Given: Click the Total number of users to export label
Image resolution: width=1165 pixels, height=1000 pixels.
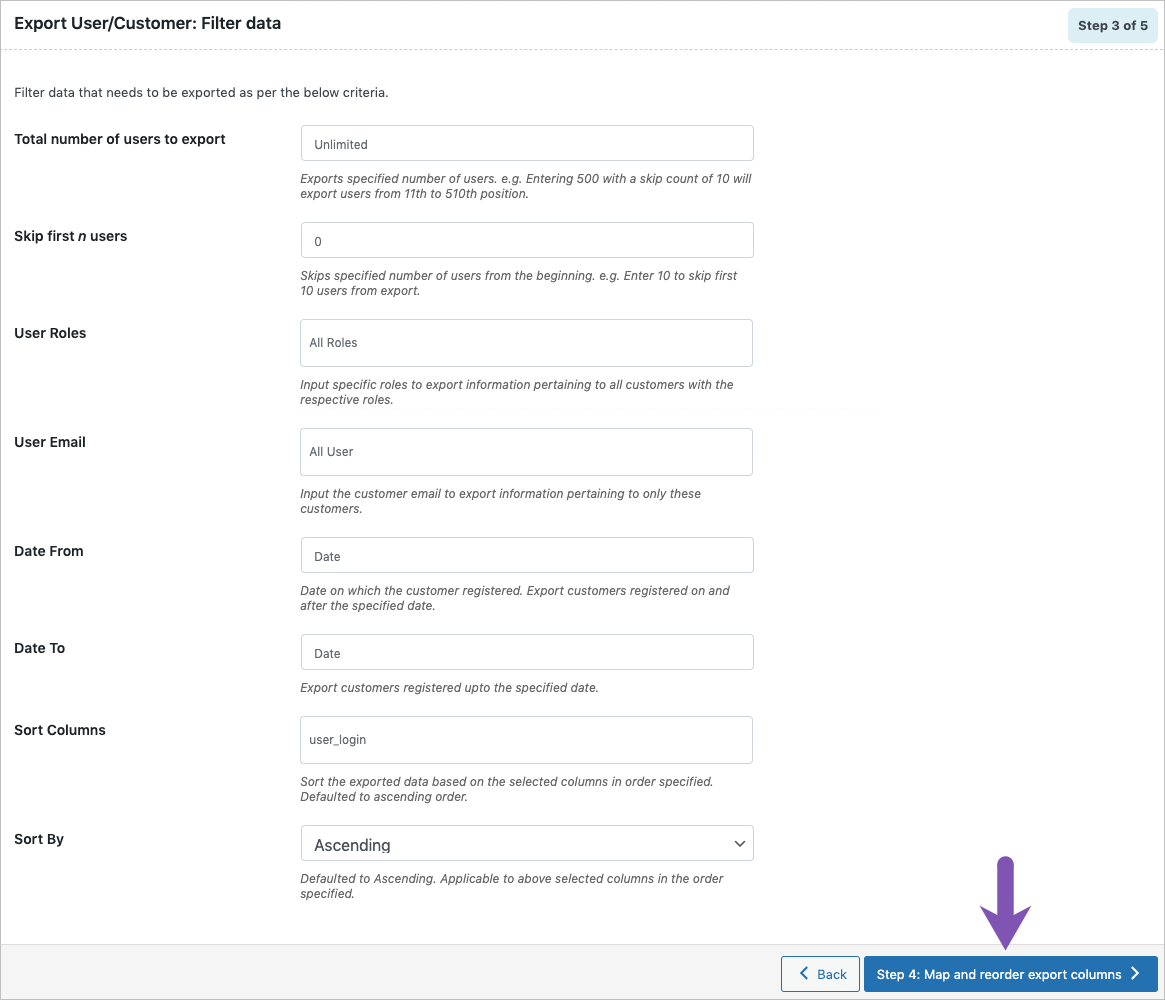Looking at the screenshot, I should point(119,139).
